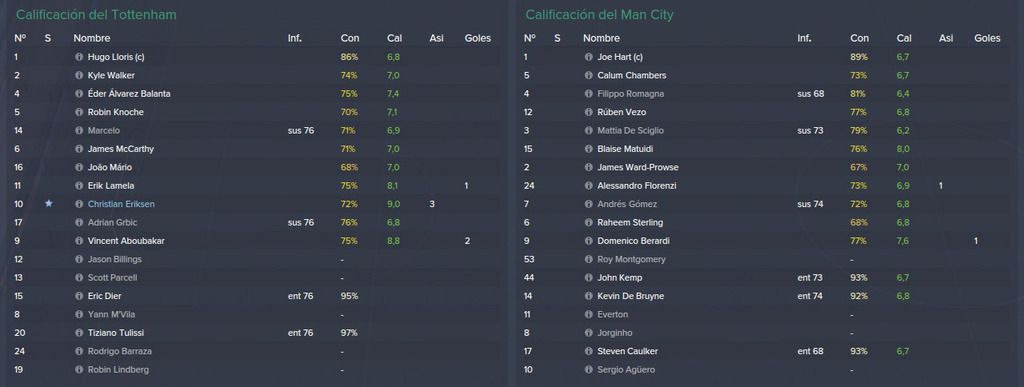Click the info icon beside Sergio Agüero
This screenshot has width=1024, height=387.
(x=588, y=370)
